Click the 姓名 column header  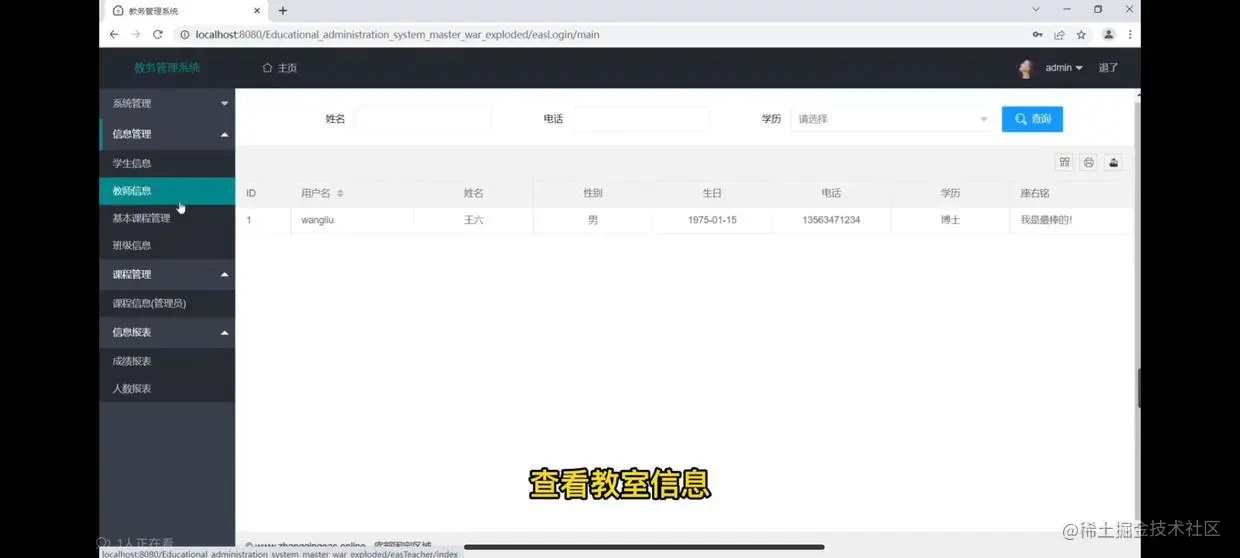tap(473, 193)
